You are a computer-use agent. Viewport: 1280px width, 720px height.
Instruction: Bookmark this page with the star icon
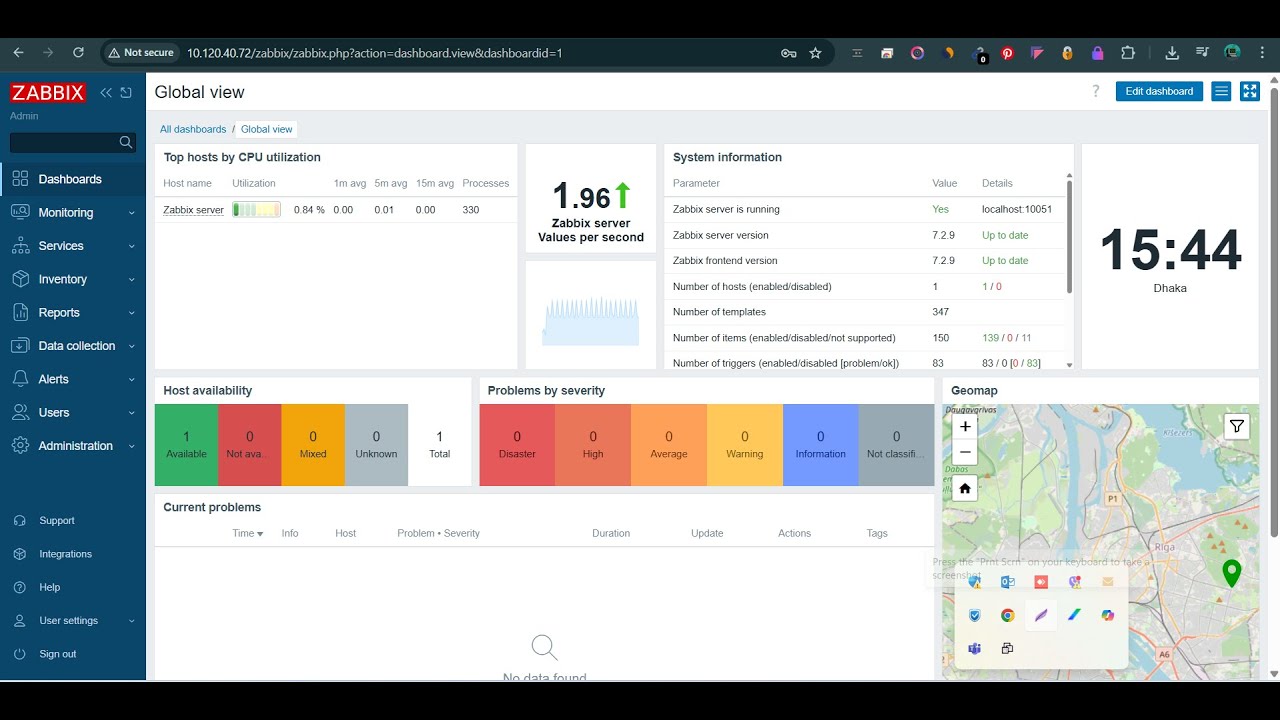point(815,53)
